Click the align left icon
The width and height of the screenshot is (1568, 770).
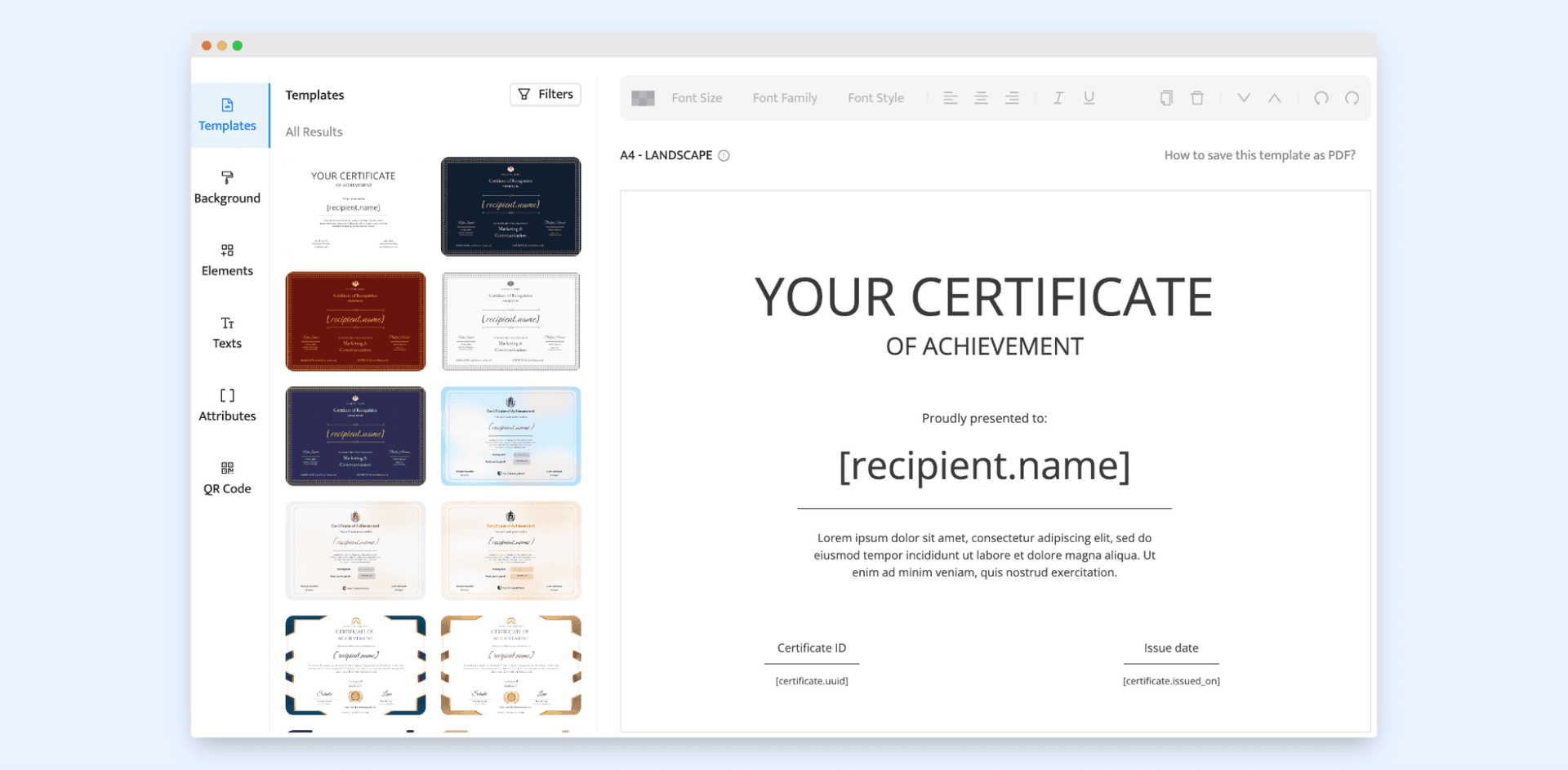tap(950, 98)
